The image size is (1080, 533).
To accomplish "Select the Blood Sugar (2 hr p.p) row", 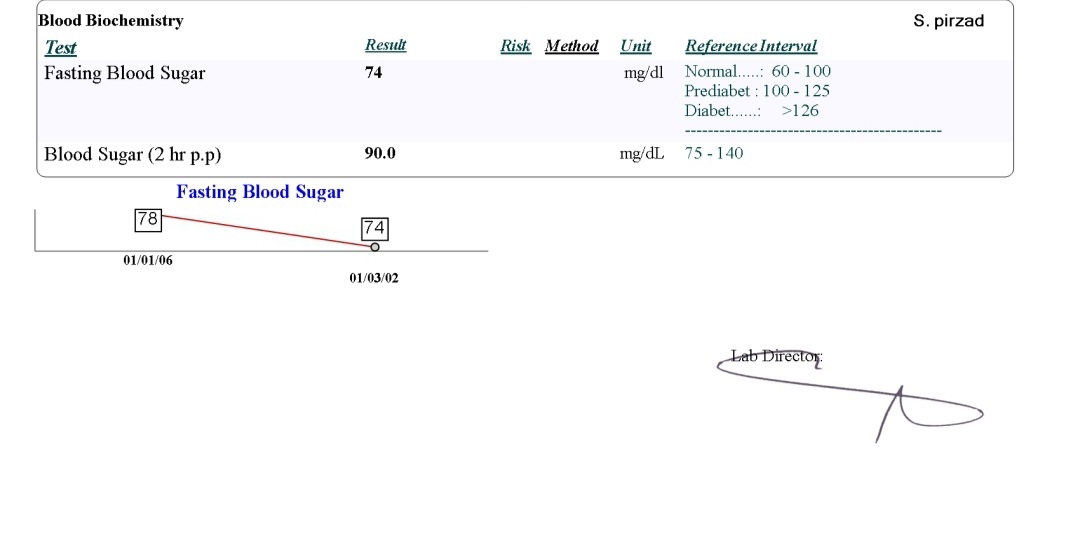I will click(x=525, y=154).
